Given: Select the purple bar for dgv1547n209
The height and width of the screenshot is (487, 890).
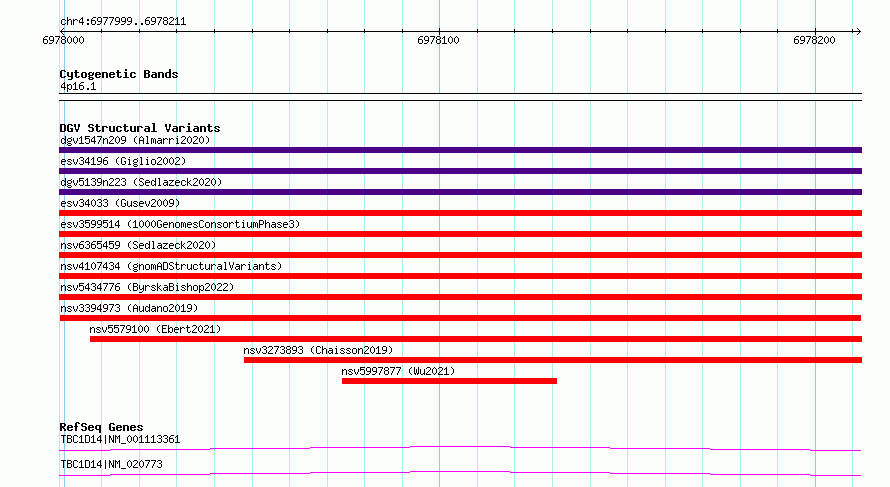Looking at the screenshot, I should click(460, 150).
